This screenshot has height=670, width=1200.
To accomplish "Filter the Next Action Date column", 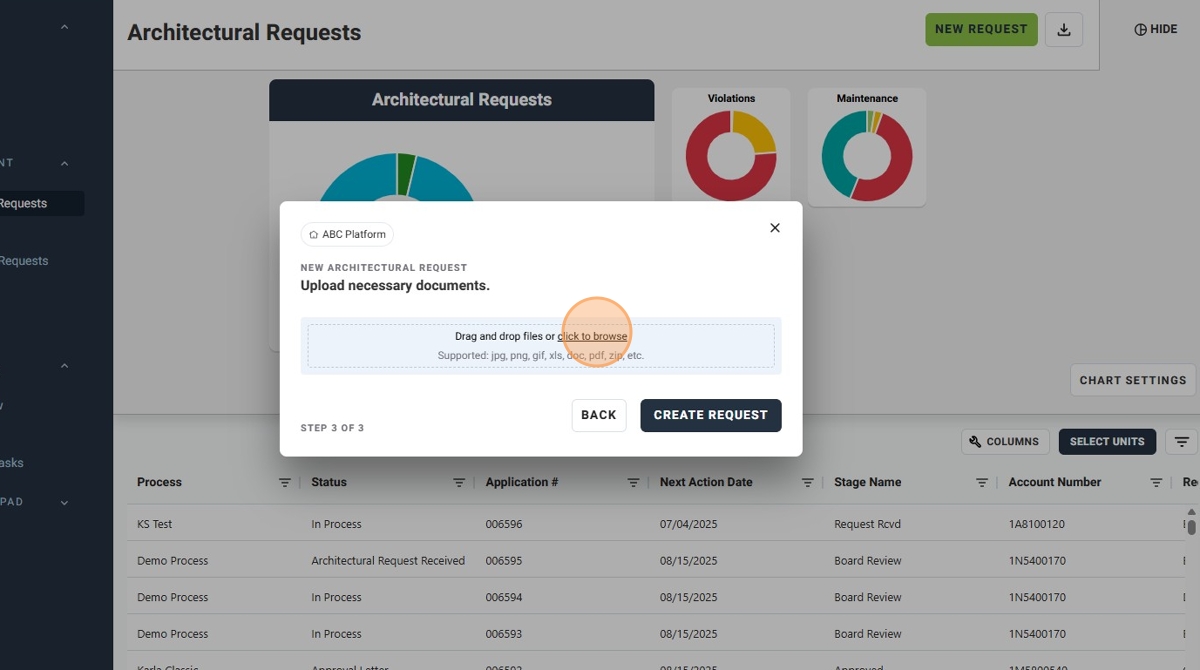I will (x=807, y=483).
